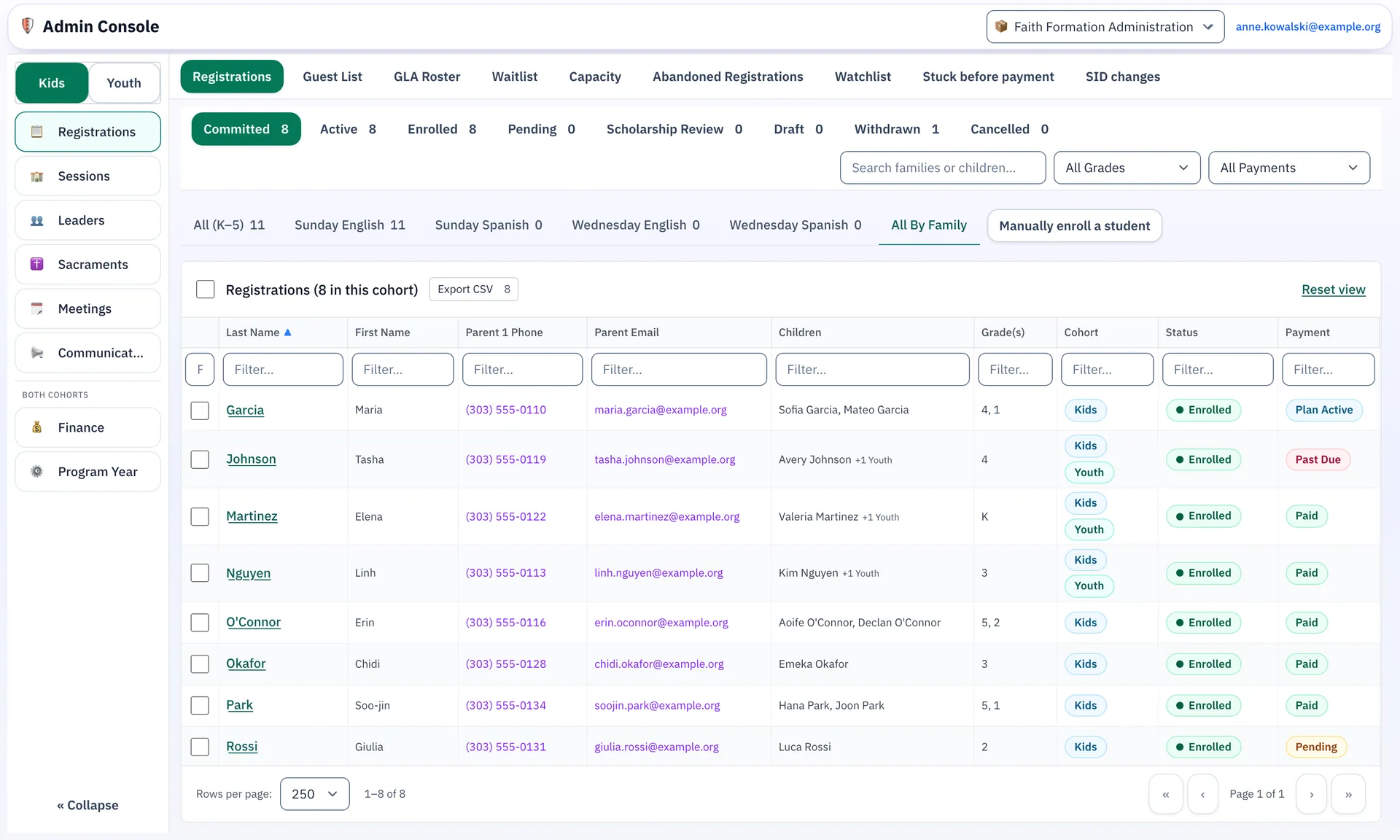Image resolution: width=1400 pixels, height=840 pixels.
Task: Click maria.garcia@example.org email
Action: (660, 410)
